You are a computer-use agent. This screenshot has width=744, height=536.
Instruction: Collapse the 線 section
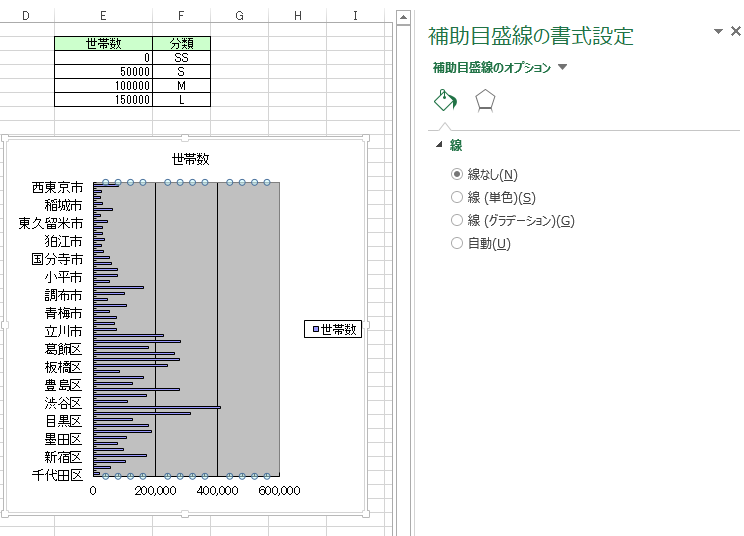click(439, 145)
